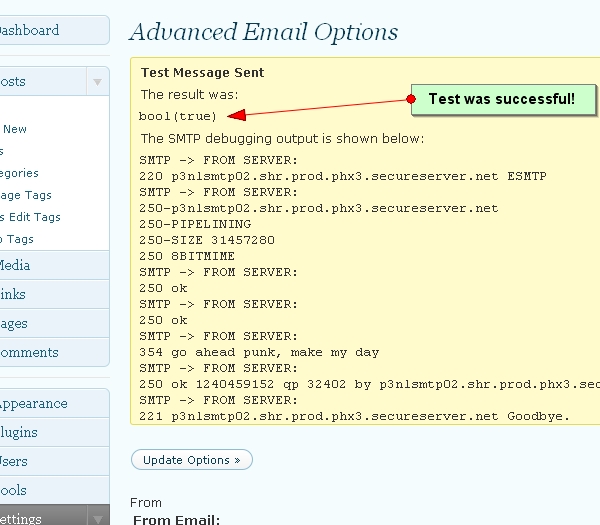The image size is (600, 525).
Task: Open the Pages menu item
Action: pos(15,323)
